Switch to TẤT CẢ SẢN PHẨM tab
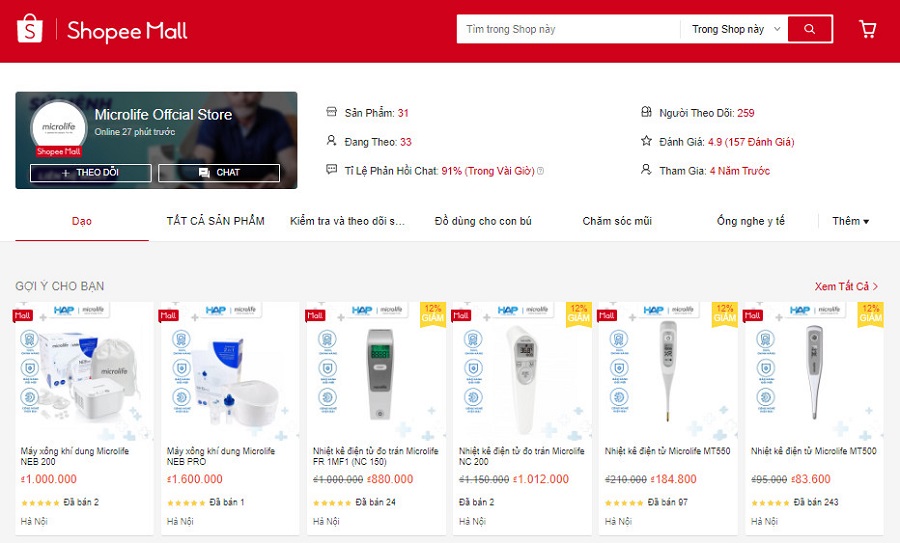The width and height of the screenshot is (900, 543). pyautogui.click(x=215, y=221)
